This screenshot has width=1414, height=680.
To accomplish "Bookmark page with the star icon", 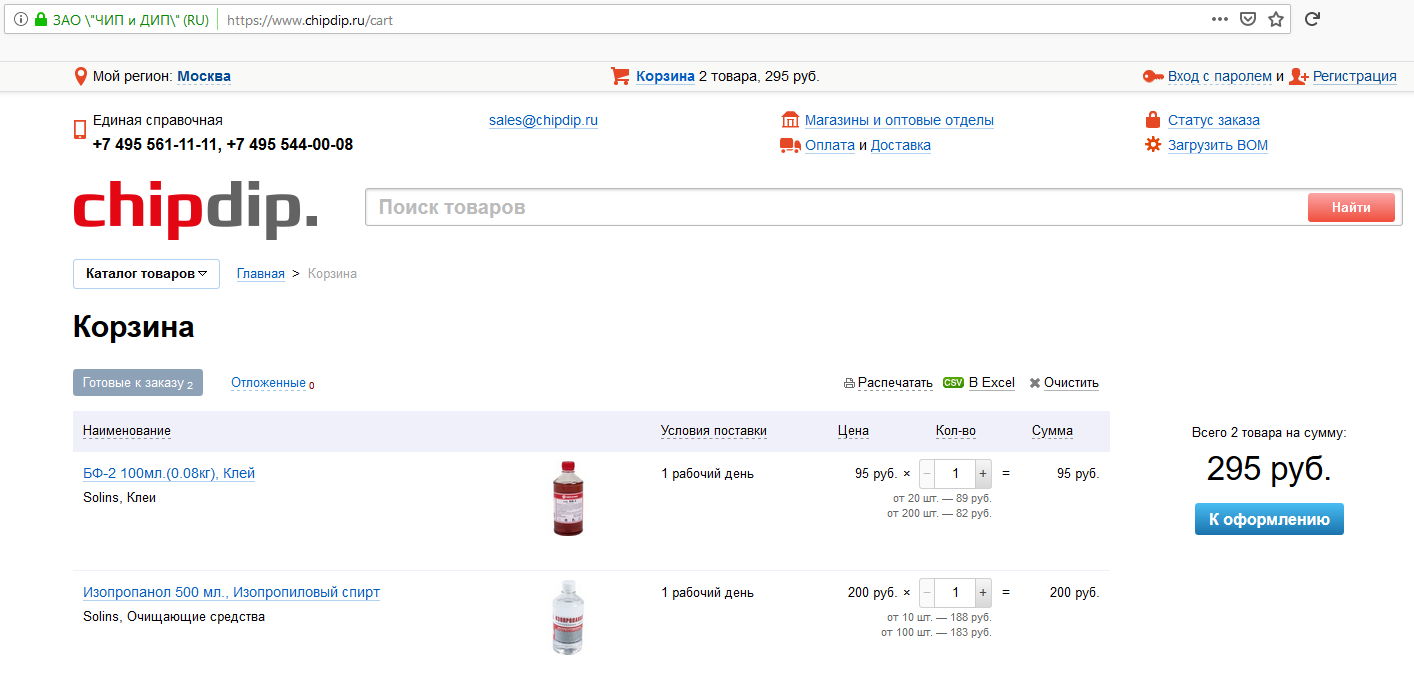I will click(x=1276, y=19).
